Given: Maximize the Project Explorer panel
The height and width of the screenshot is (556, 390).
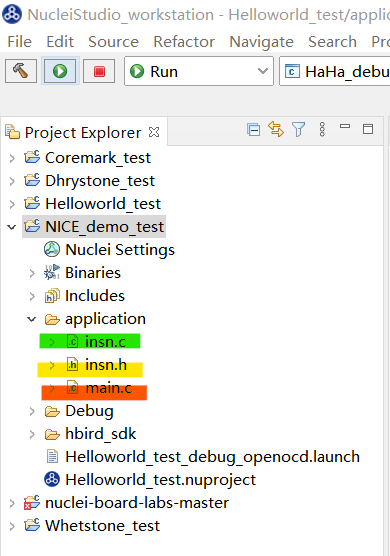Looking at the screenshot, I should point(368,129).
